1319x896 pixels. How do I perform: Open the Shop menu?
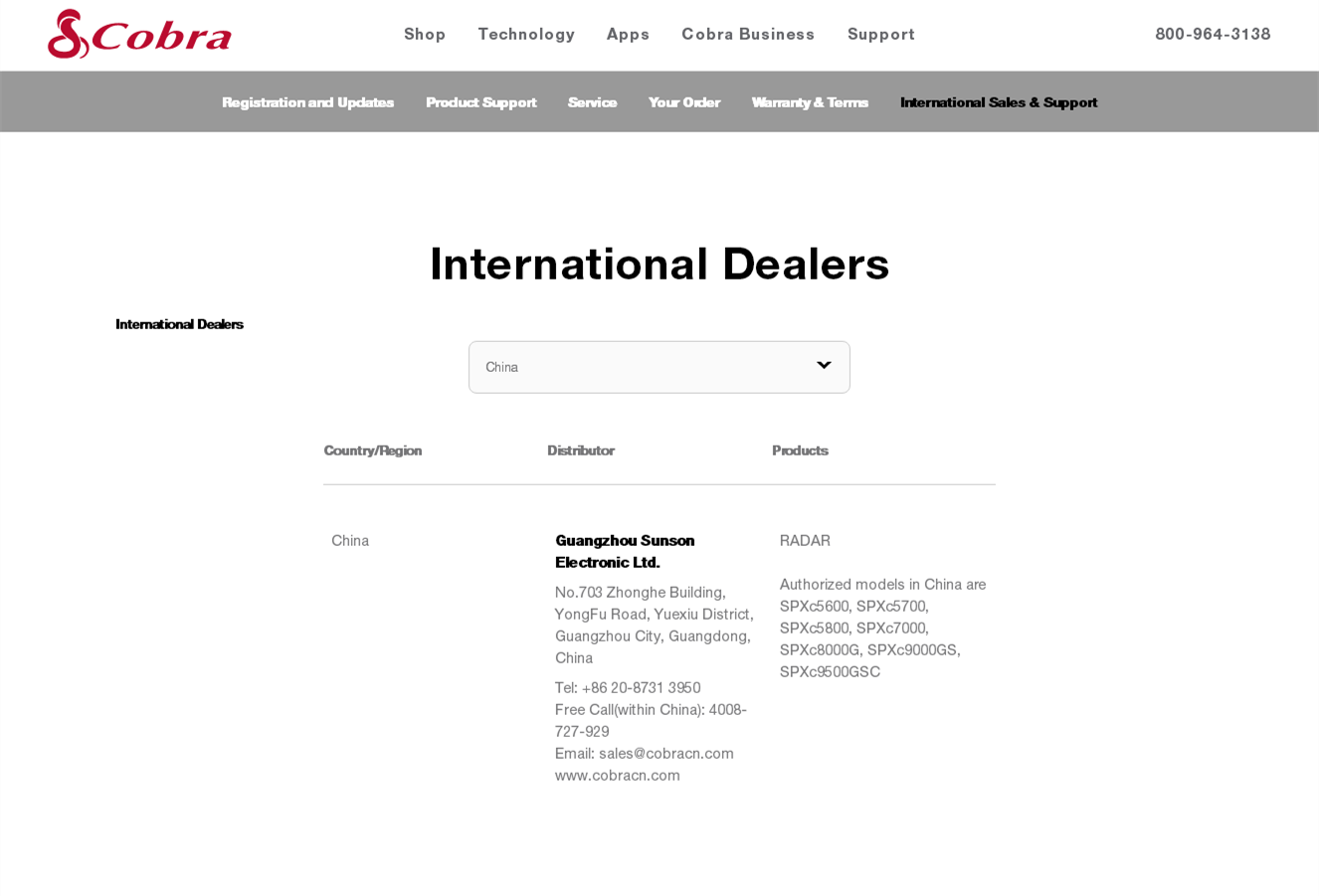(x=425, y=34)
